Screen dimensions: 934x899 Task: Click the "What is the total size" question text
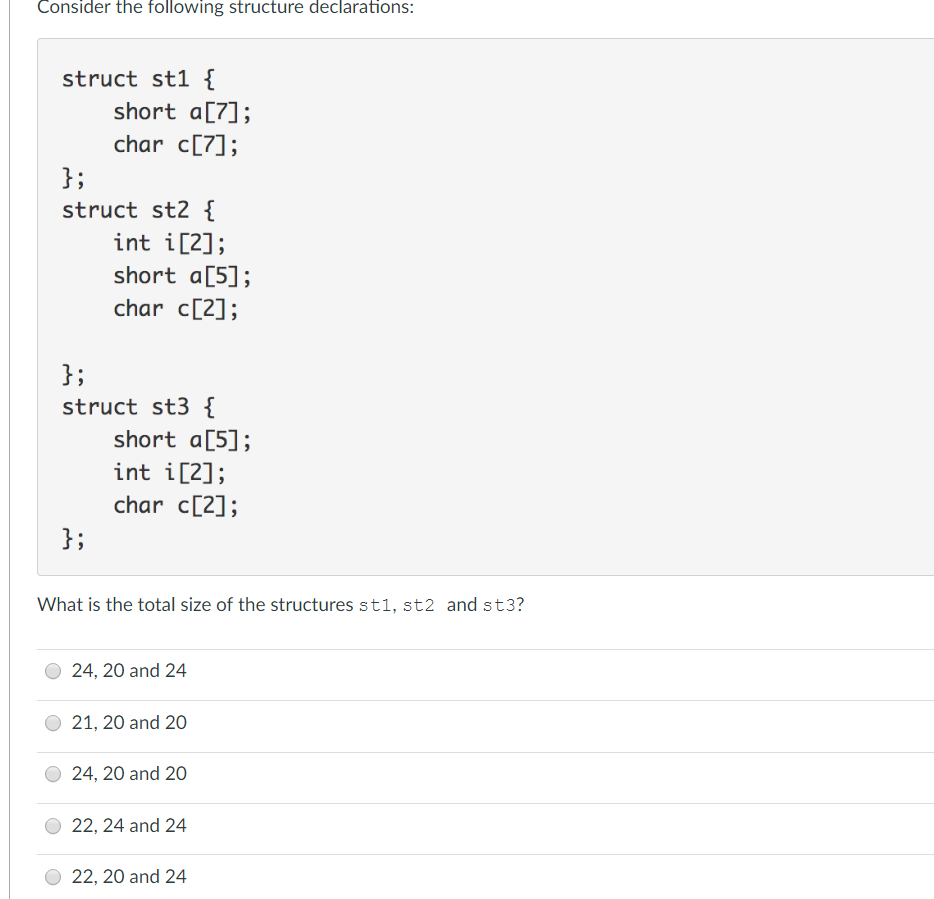pos(281,605)
